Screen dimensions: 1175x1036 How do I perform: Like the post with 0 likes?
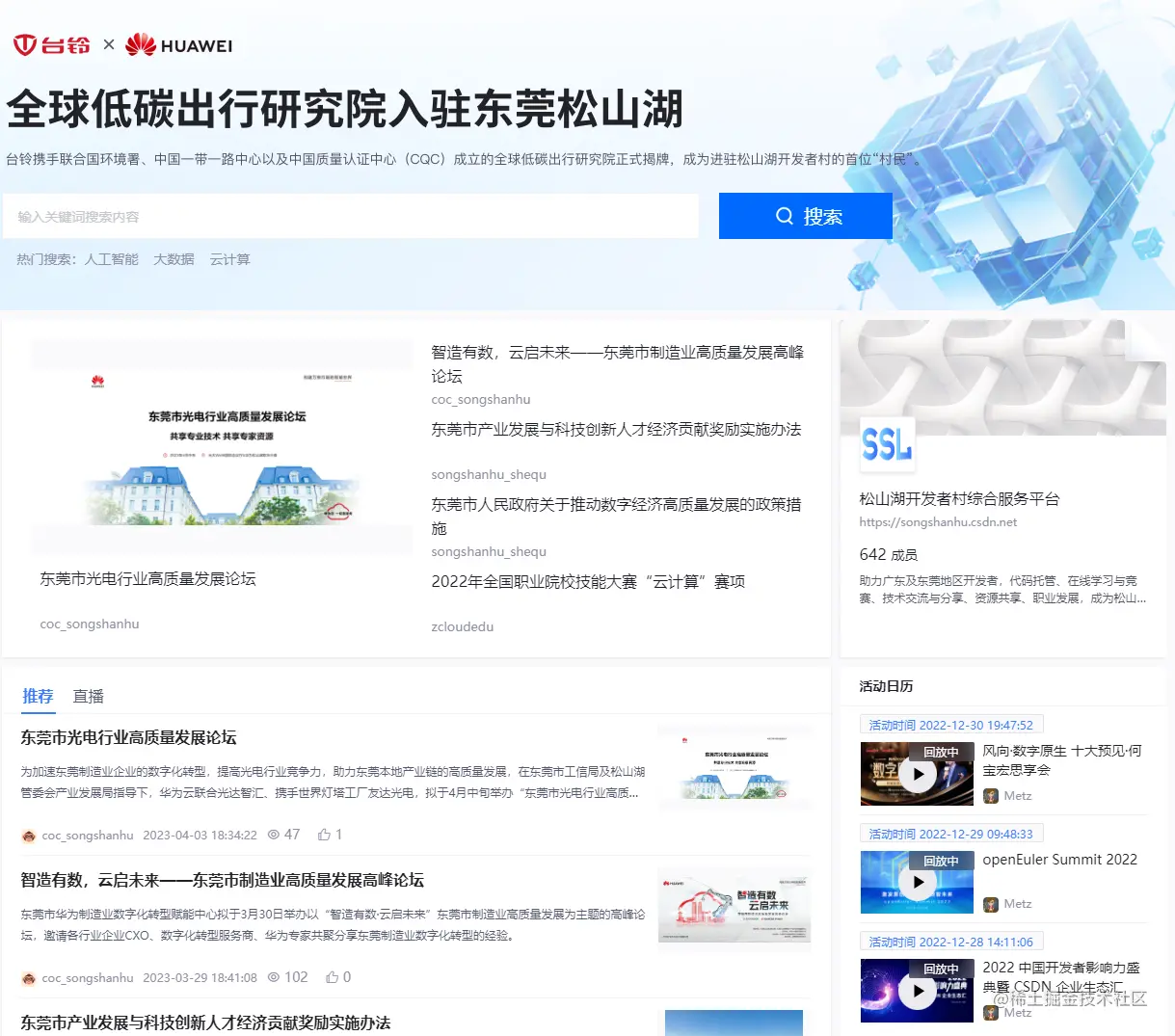[x=333, y=977]
